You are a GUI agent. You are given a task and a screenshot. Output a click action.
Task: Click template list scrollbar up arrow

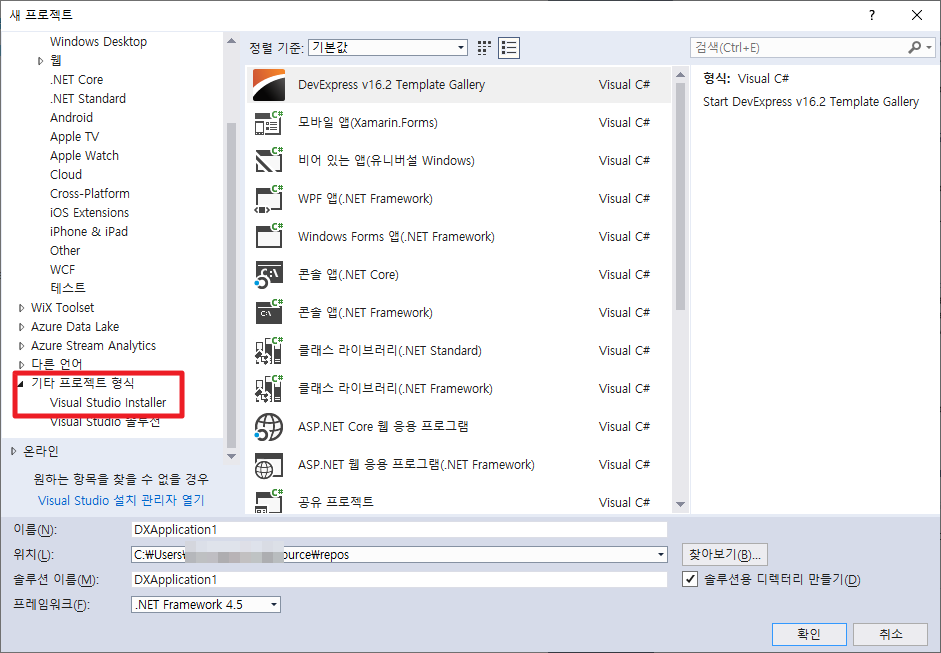click(x=680, y=75)
